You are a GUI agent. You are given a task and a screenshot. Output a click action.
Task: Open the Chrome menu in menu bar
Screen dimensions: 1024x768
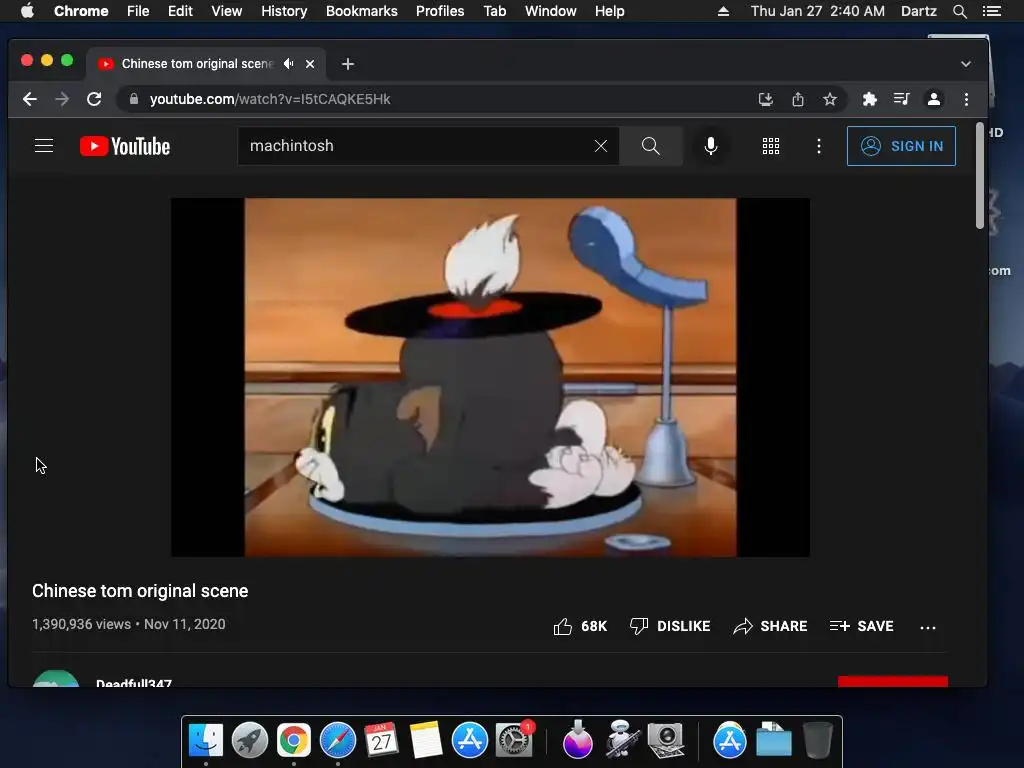(x=81, y=11)
